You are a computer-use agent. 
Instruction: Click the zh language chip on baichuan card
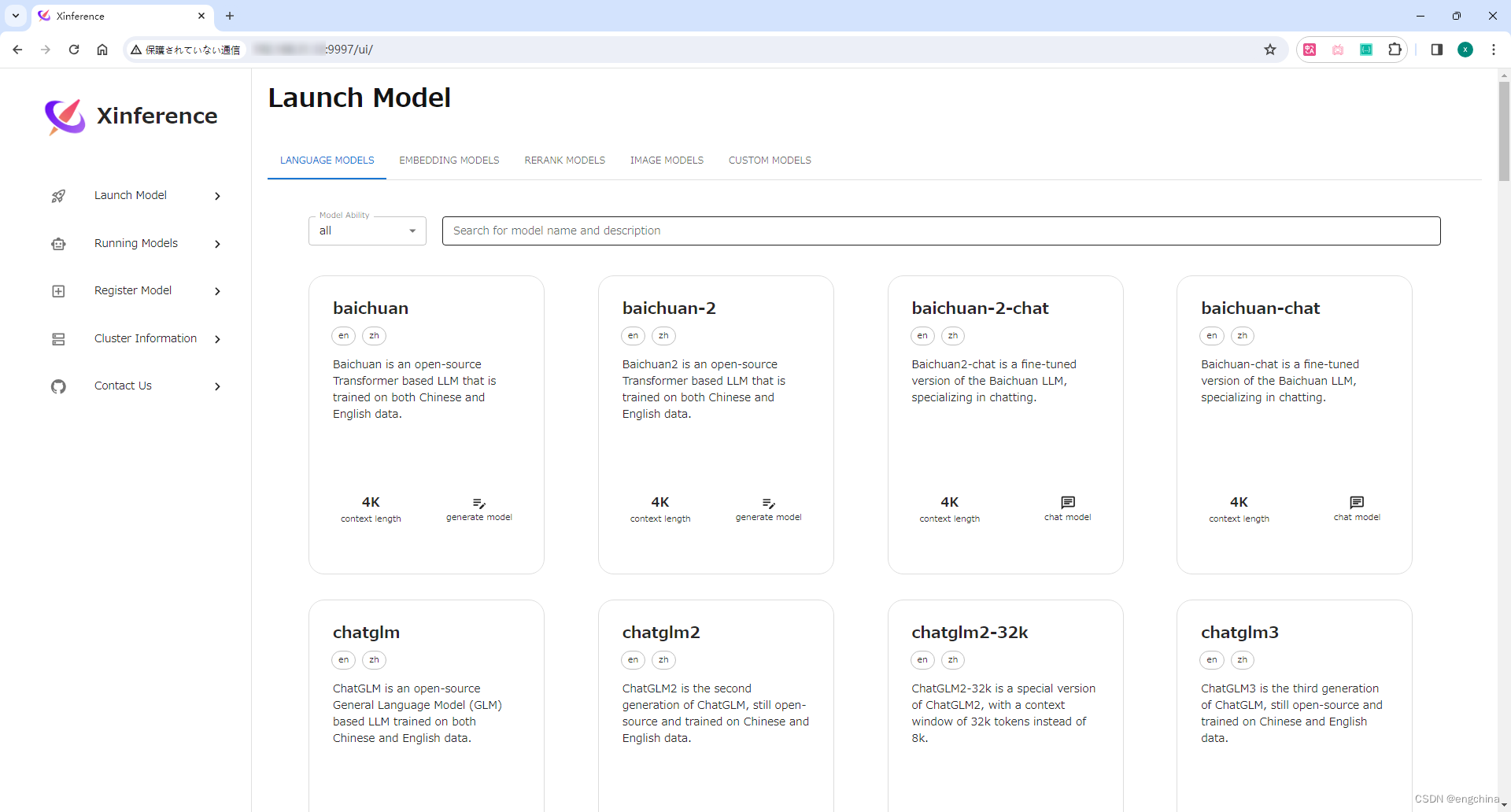click(x=374, y=336)
